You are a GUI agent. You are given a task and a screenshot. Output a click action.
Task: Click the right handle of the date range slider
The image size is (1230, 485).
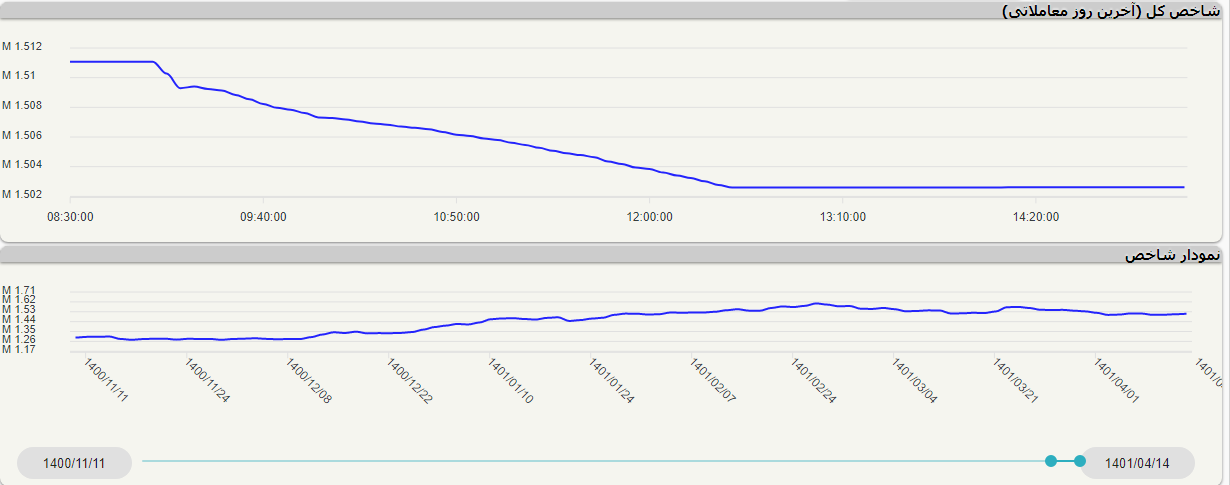[x=1080, y=461]
